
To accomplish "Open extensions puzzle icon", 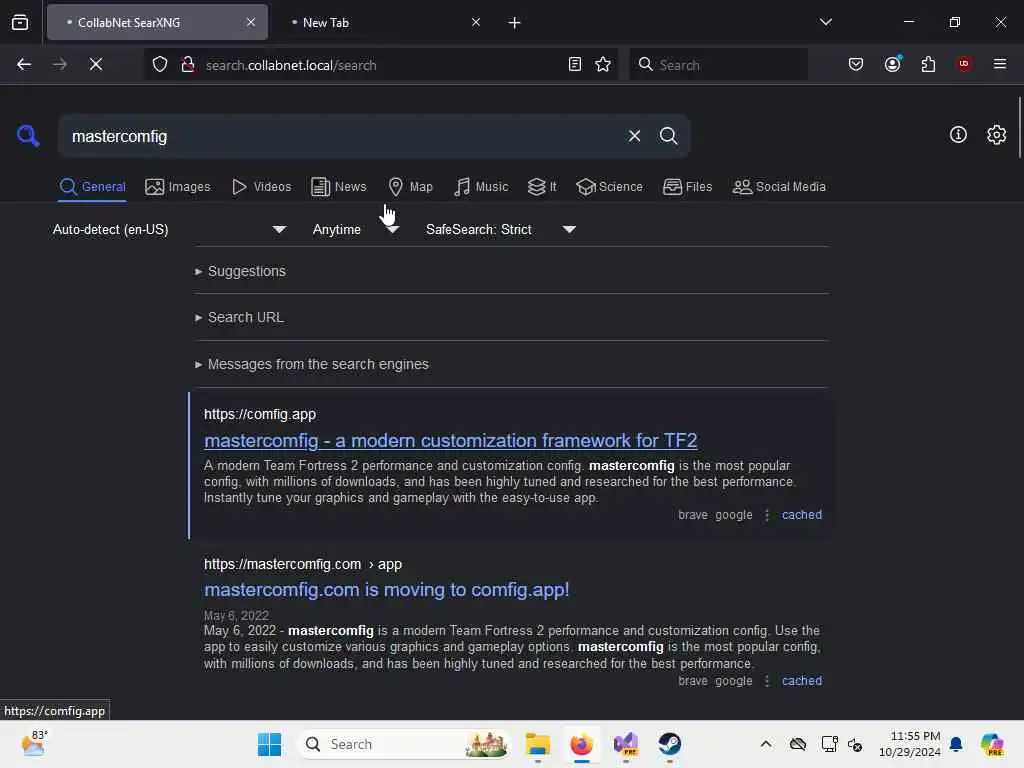I will click(928, 64).
